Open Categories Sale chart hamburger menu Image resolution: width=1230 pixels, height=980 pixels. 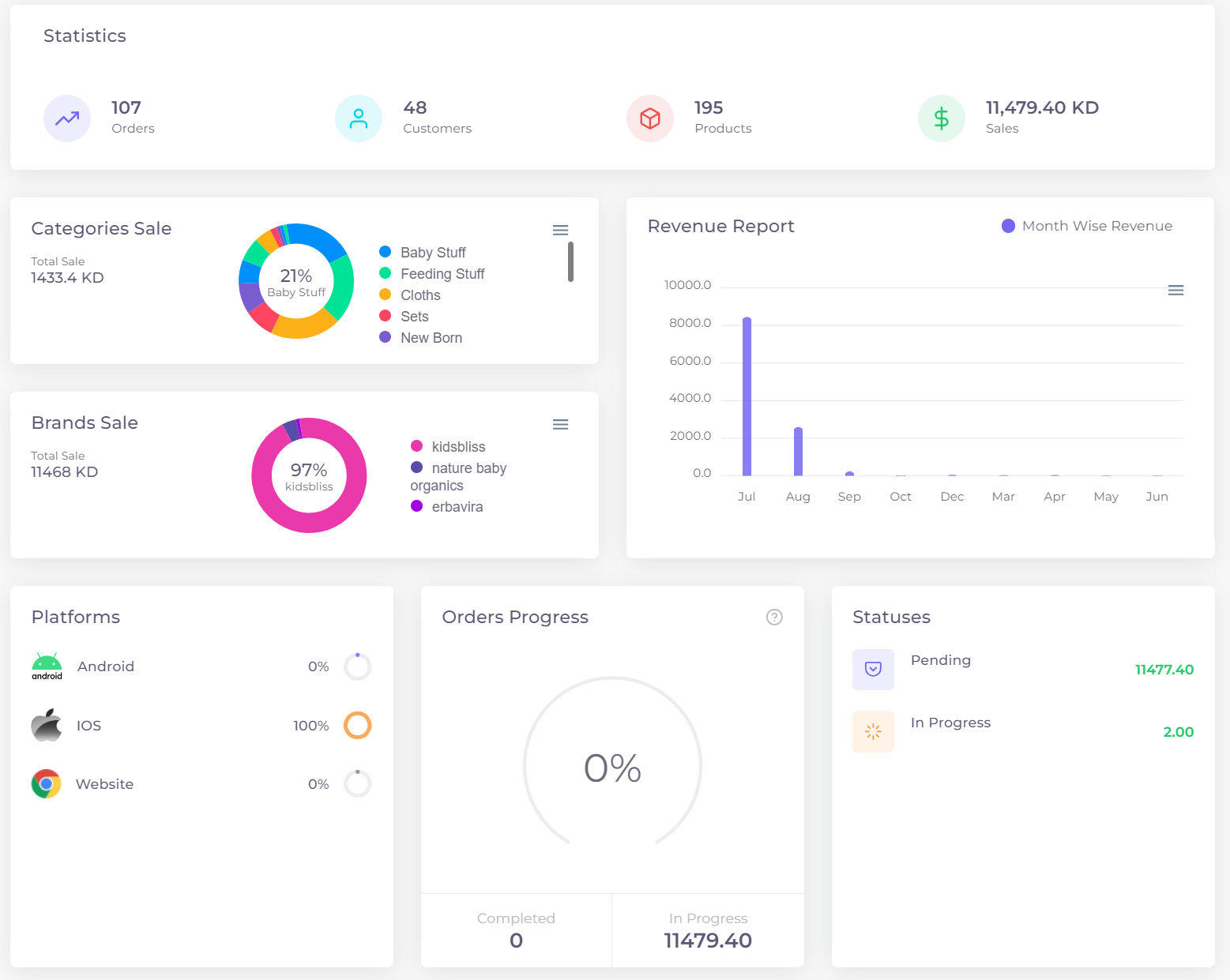click(560, 230)
